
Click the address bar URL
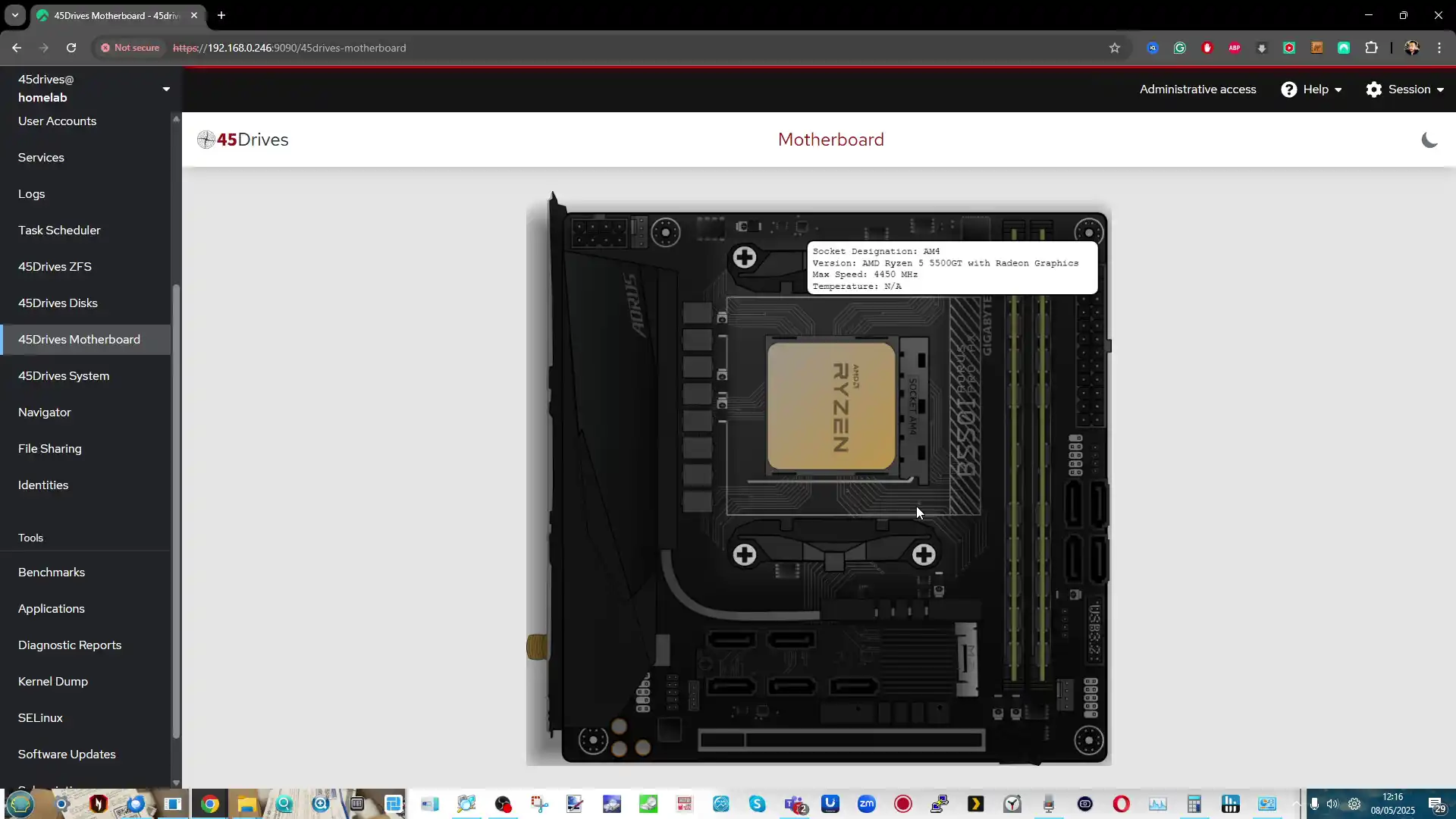[289, 48]
